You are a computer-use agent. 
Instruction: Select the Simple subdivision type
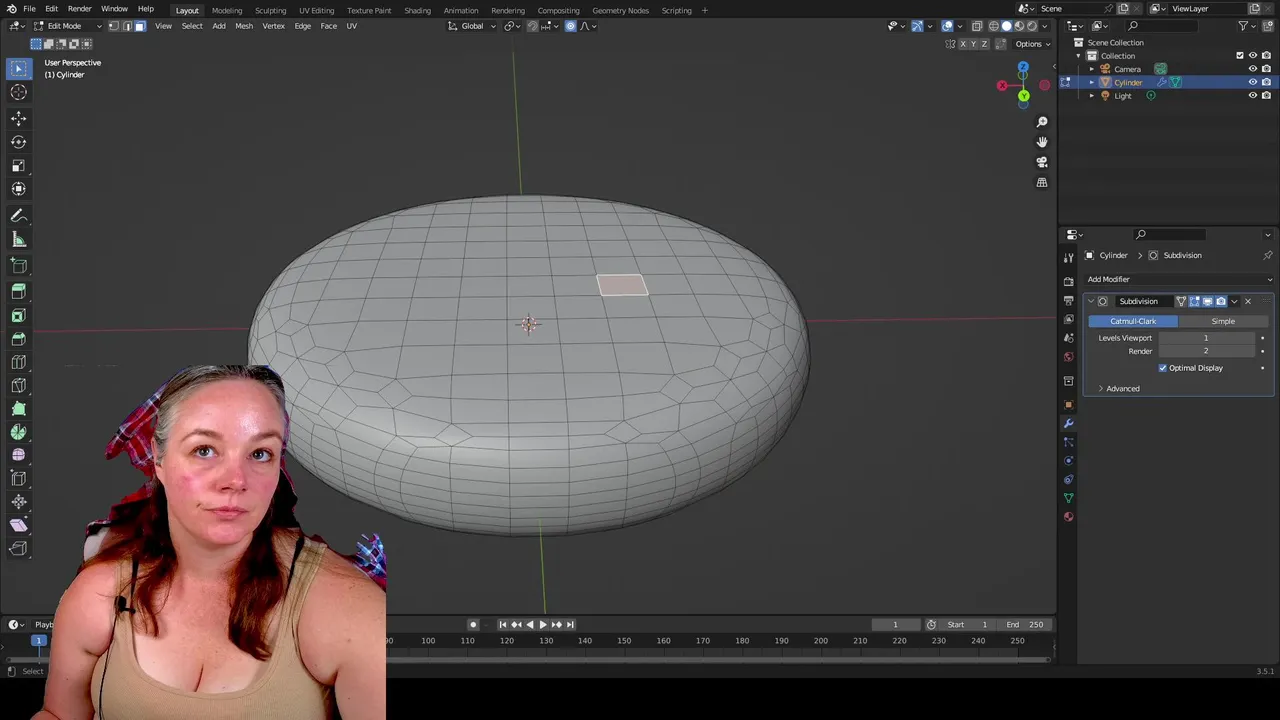click(x=1223, y=321)
